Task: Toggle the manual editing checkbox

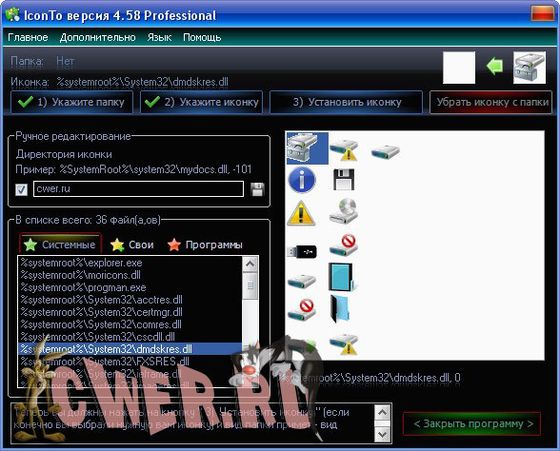Action: tap(21, 189)
